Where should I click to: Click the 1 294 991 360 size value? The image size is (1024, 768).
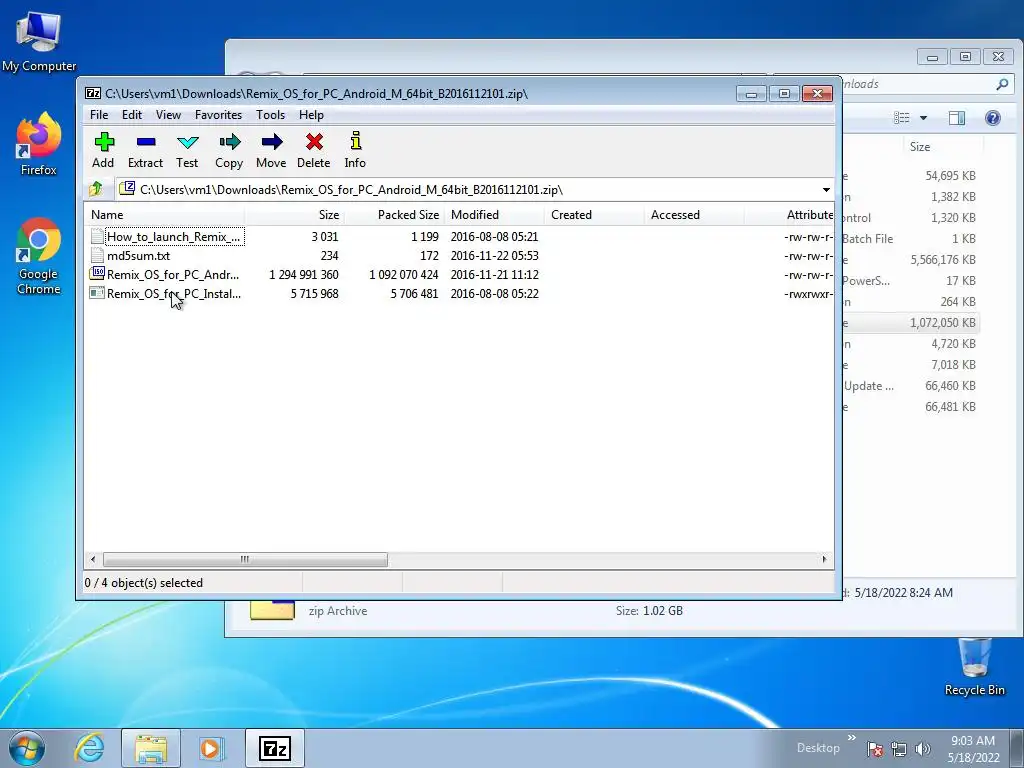click(x=304, y=274)
